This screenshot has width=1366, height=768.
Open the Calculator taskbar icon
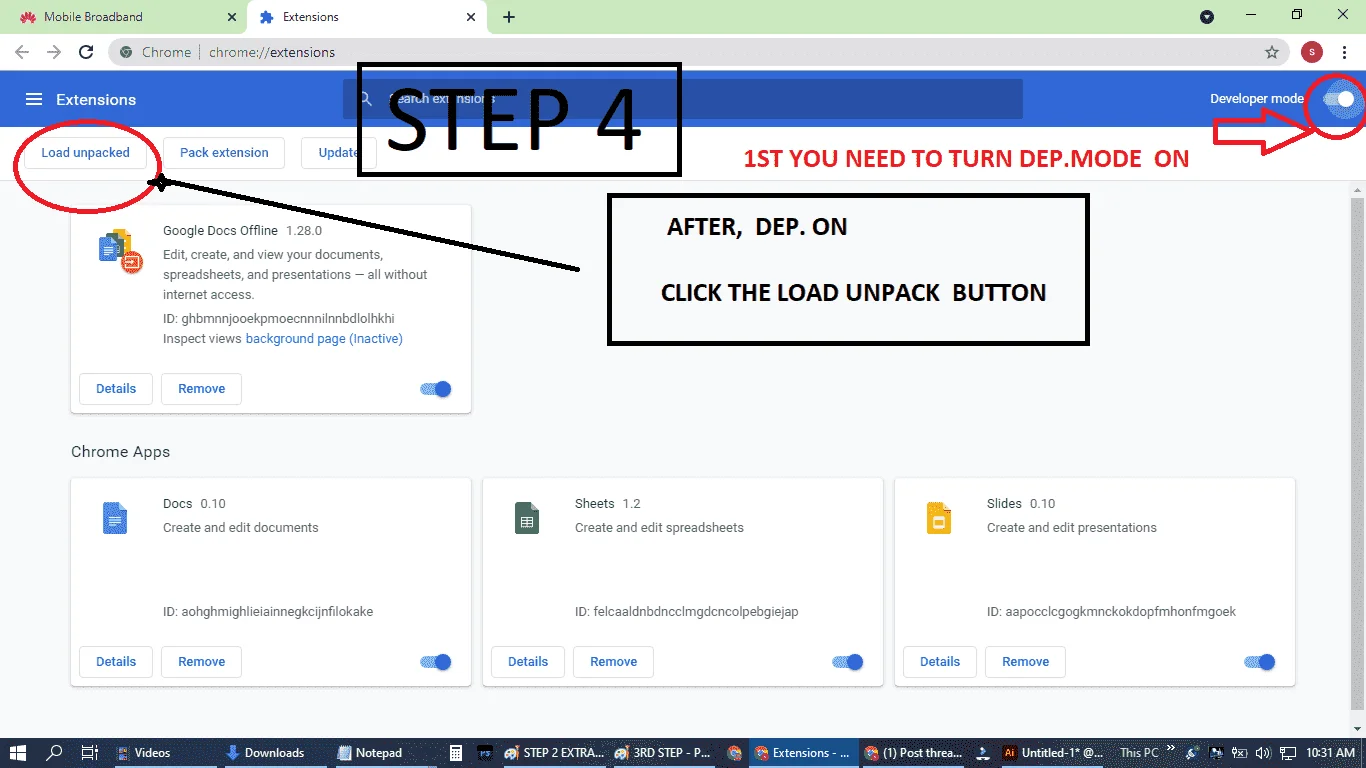[x=456, y=753]
